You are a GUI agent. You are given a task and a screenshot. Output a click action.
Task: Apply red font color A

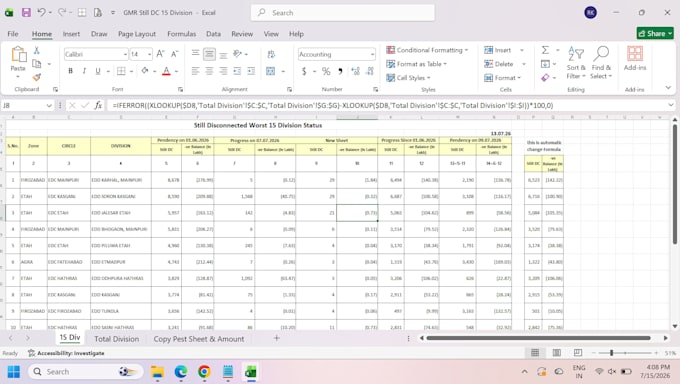tap(166, 71)
